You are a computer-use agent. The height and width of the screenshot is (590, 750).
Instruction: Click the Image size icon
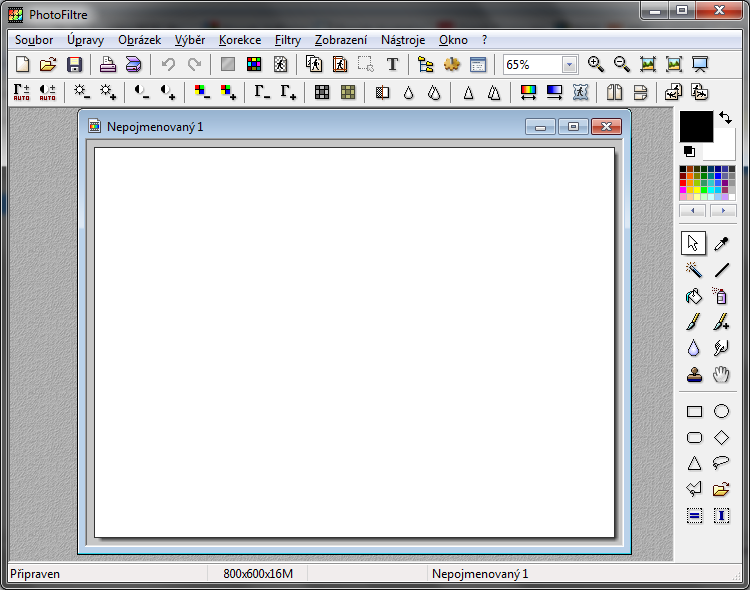click(x=314, y=64)
